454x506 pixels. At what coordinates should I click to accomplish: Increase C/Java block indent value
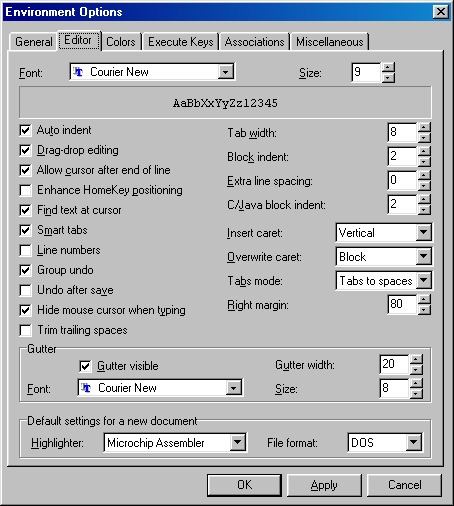point(424,199)
